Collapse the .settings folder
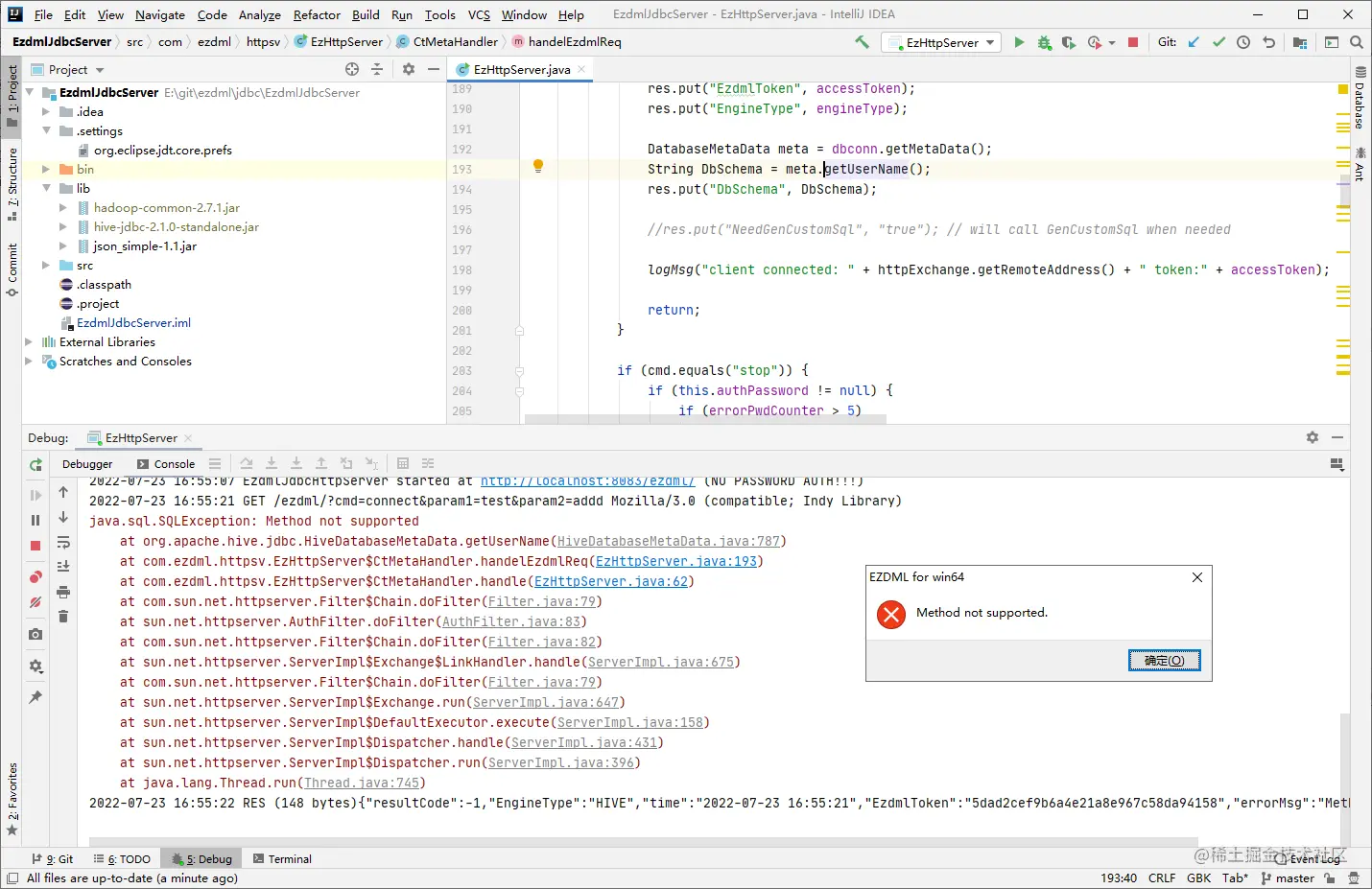The width and height of the screenshot is (1372, 889). (45, 131)
